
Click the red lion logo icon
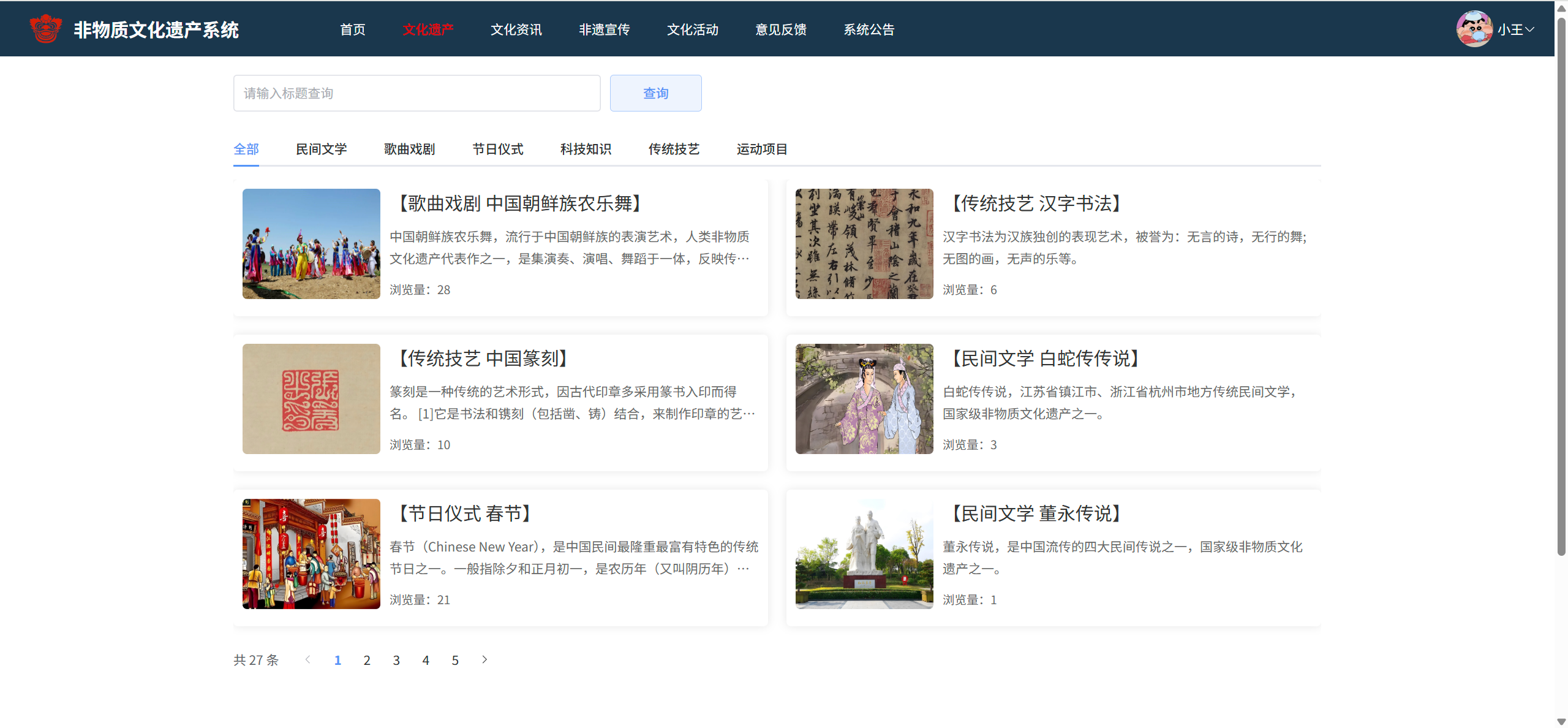[x=46, y=29]
